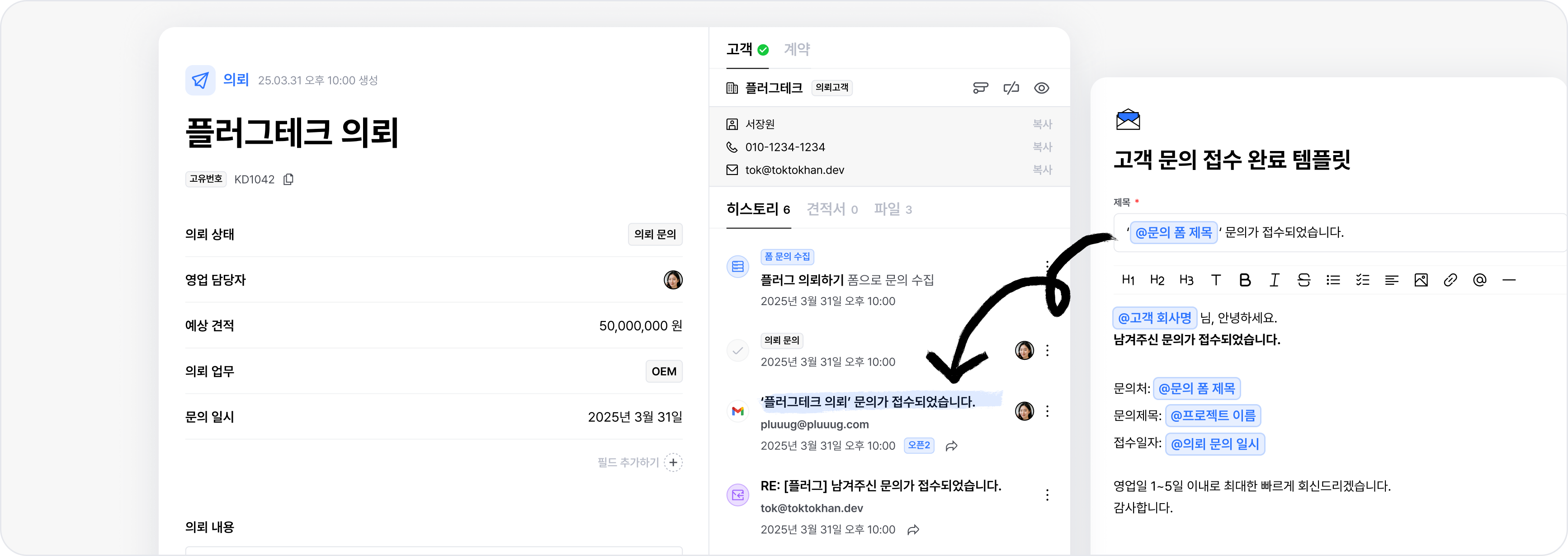Open text alignment option
The height and width of the screenshot is (556, 1568).
1392,280
